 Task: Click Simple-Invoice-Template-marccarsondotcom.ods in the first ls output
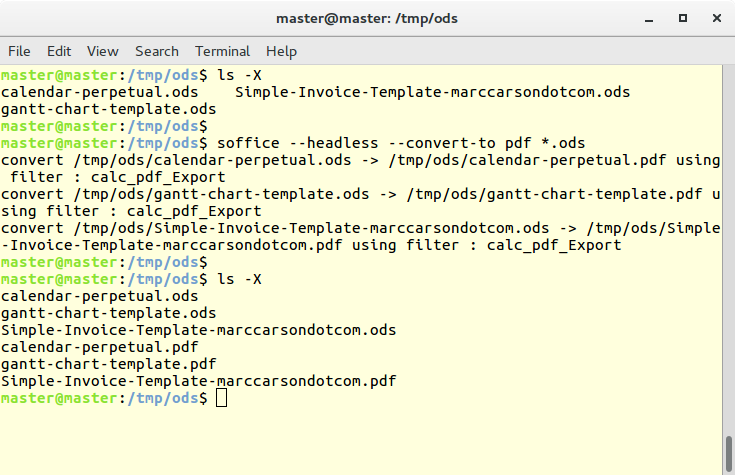pyautogui.click(x=432, y=92)
